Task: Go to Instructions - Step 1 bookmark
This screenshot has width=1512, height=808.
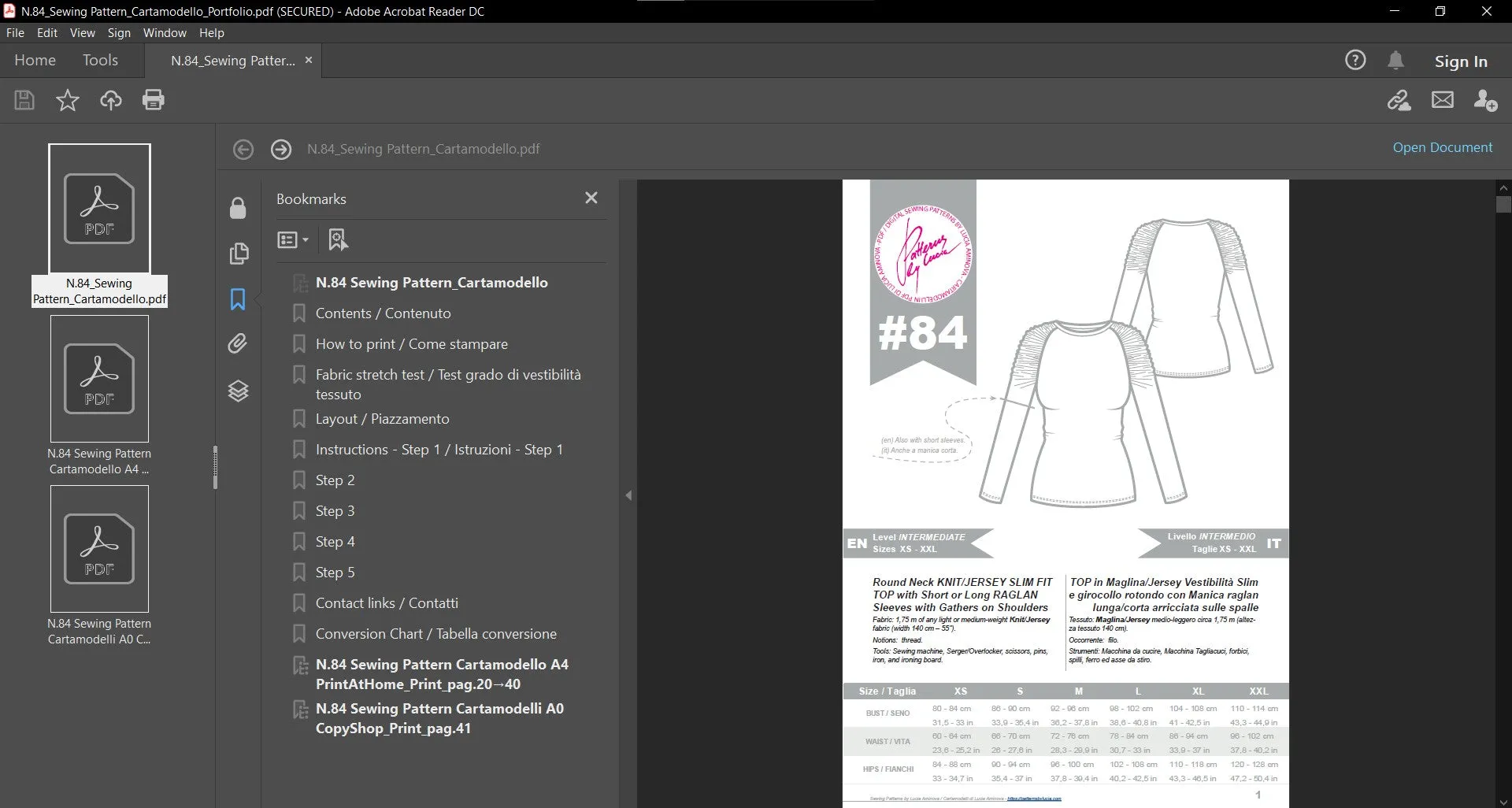Action: coord(439,449)
